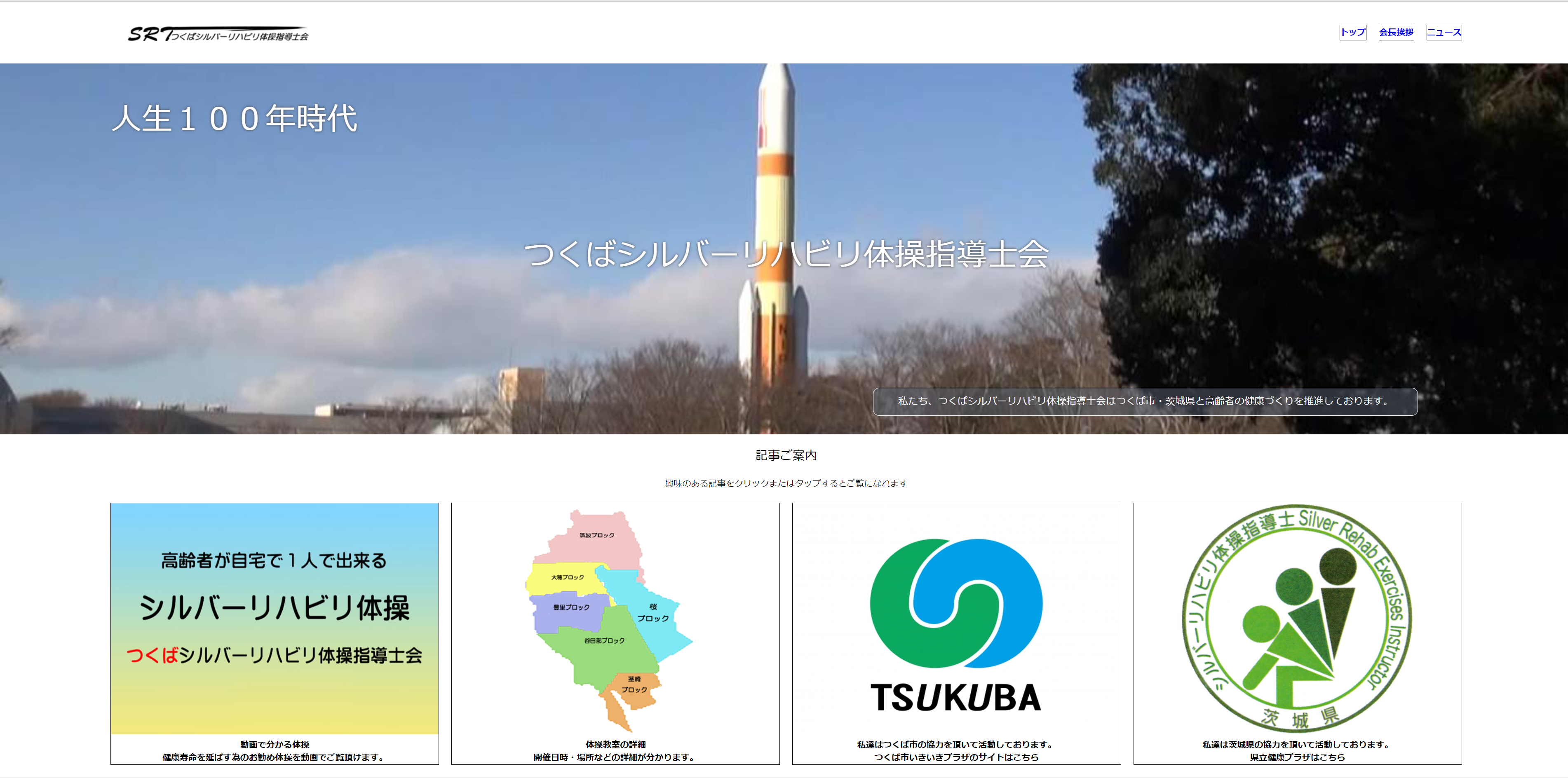Image resolution: width=1568 pixels, height=778 pixels.
Task: Open the 会長挨拶 navigation link
Action: 1396,32
